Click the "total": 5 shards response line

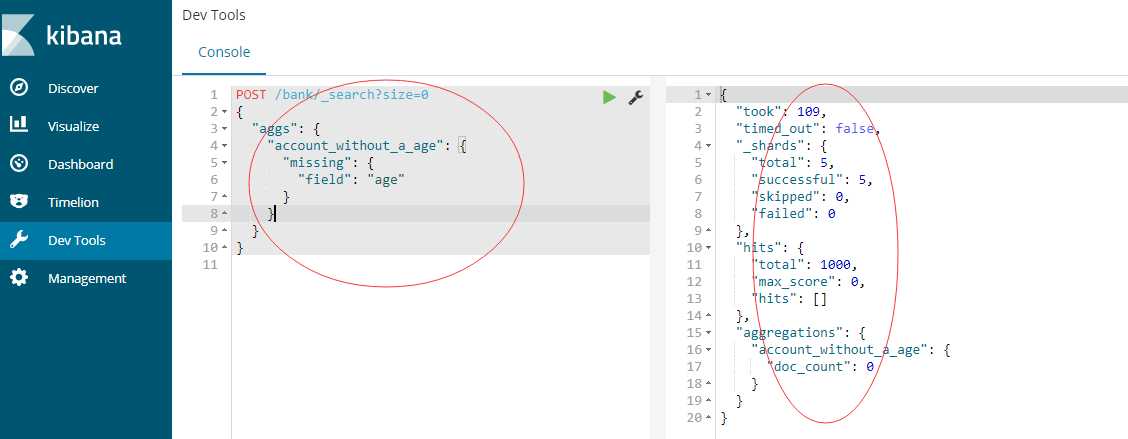click(x=793, y=163)
